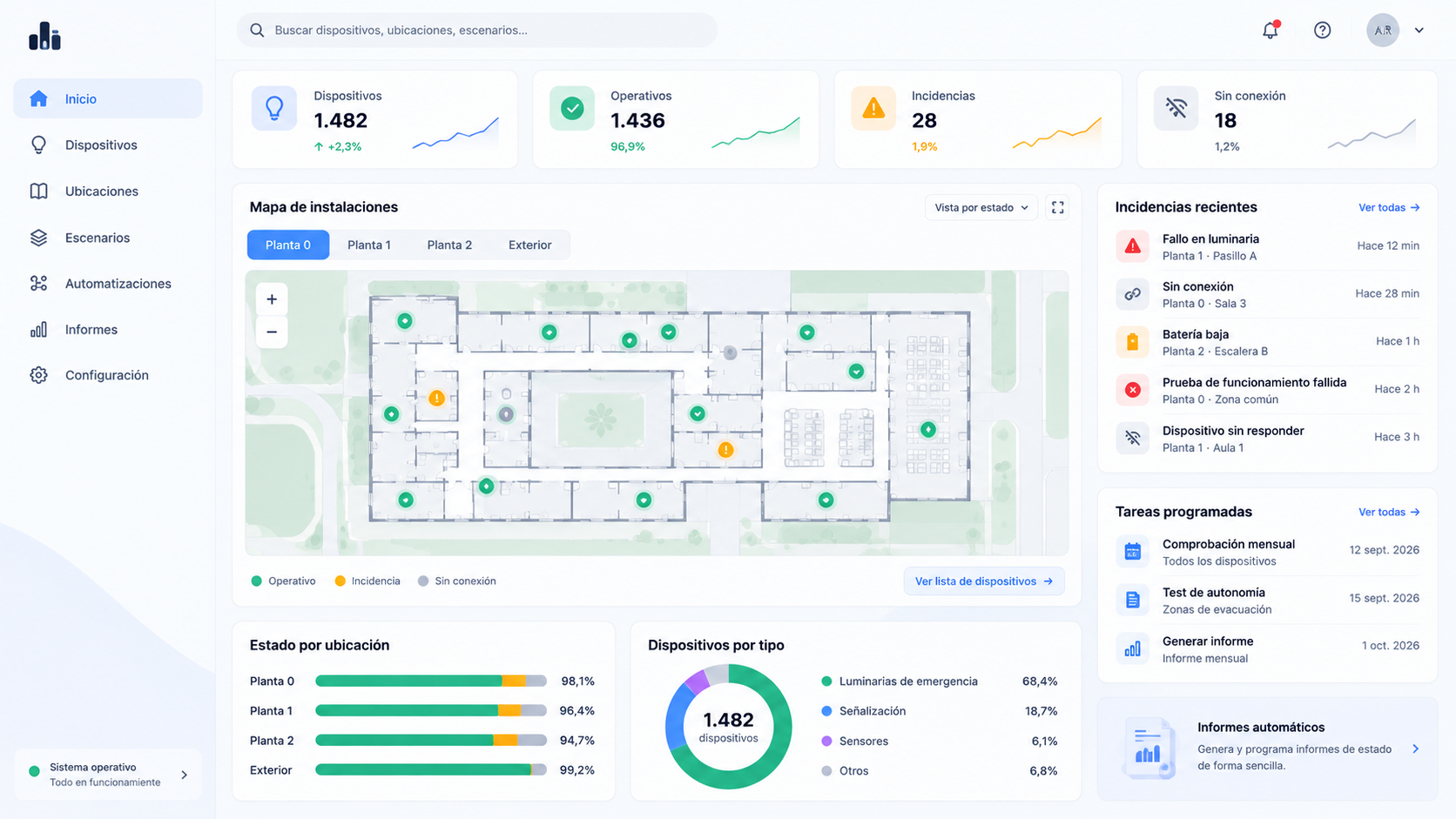Screen dimensions: 1456x819
Task: Click the calendar icon for Comprobación mensual
Action: (1132, 552)
